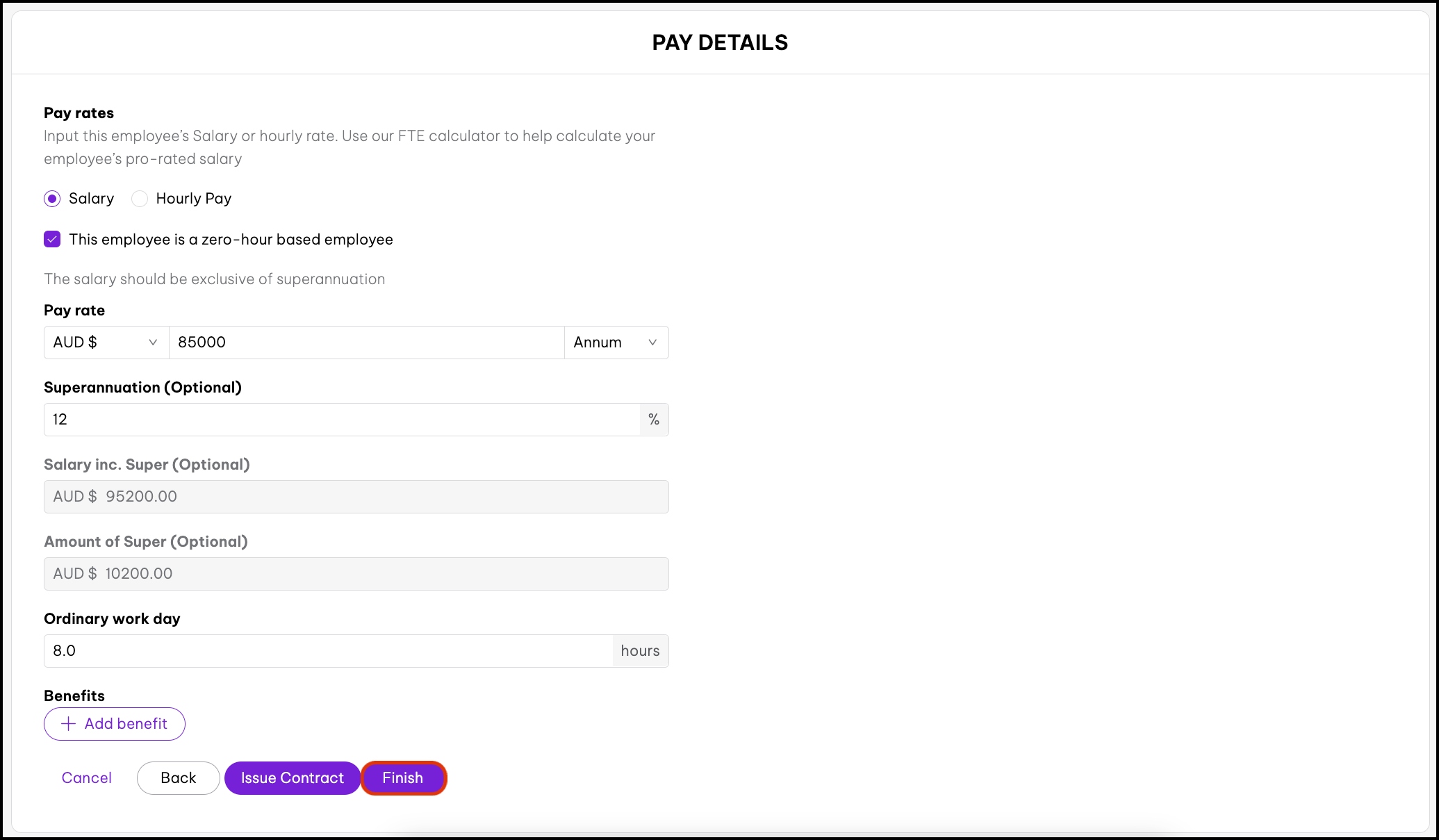Uncheck the zero-hour based employee checkbox
The height and width of the screenshot is (840, 1439).
tap(52, 240)
